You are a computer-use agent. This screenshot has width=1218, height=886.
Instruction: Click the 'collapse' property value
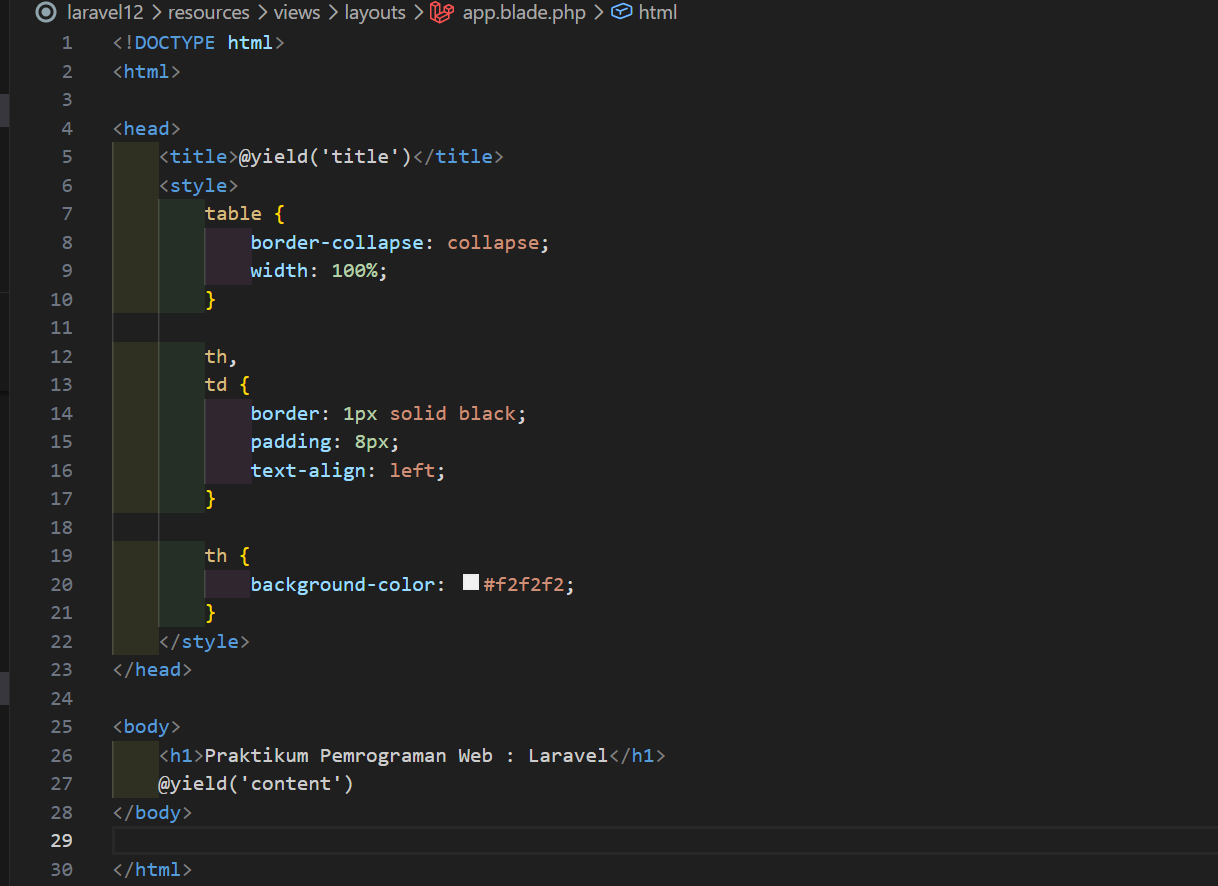point(493,243)
